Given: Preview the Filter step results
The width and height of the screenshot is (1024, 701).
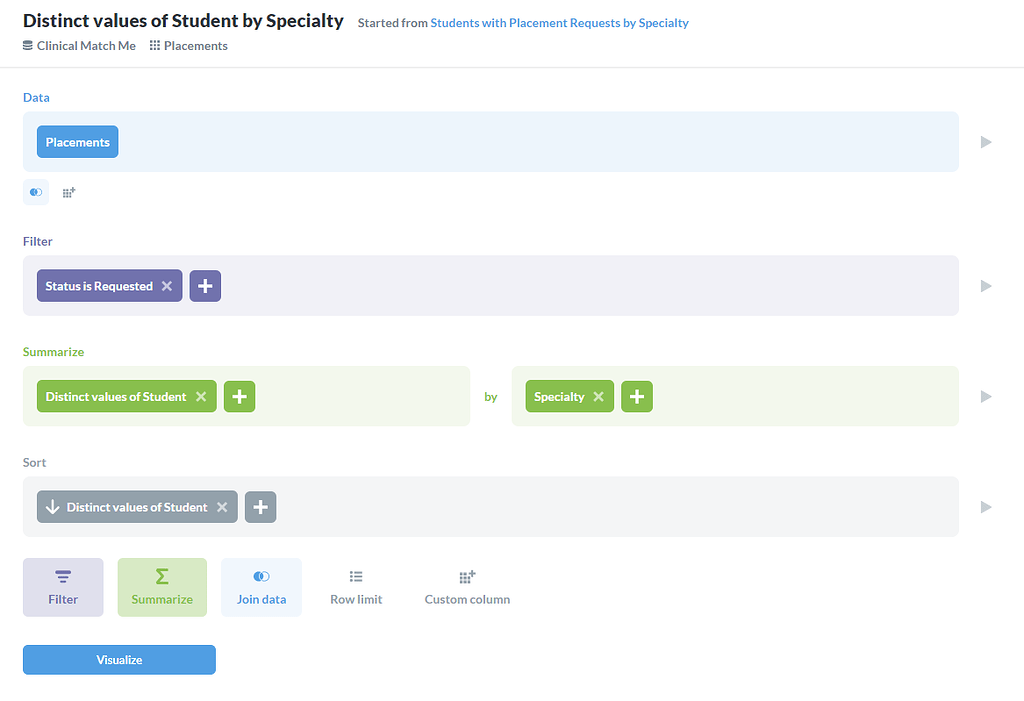Looking at the screenshot, I should (986, 286).
